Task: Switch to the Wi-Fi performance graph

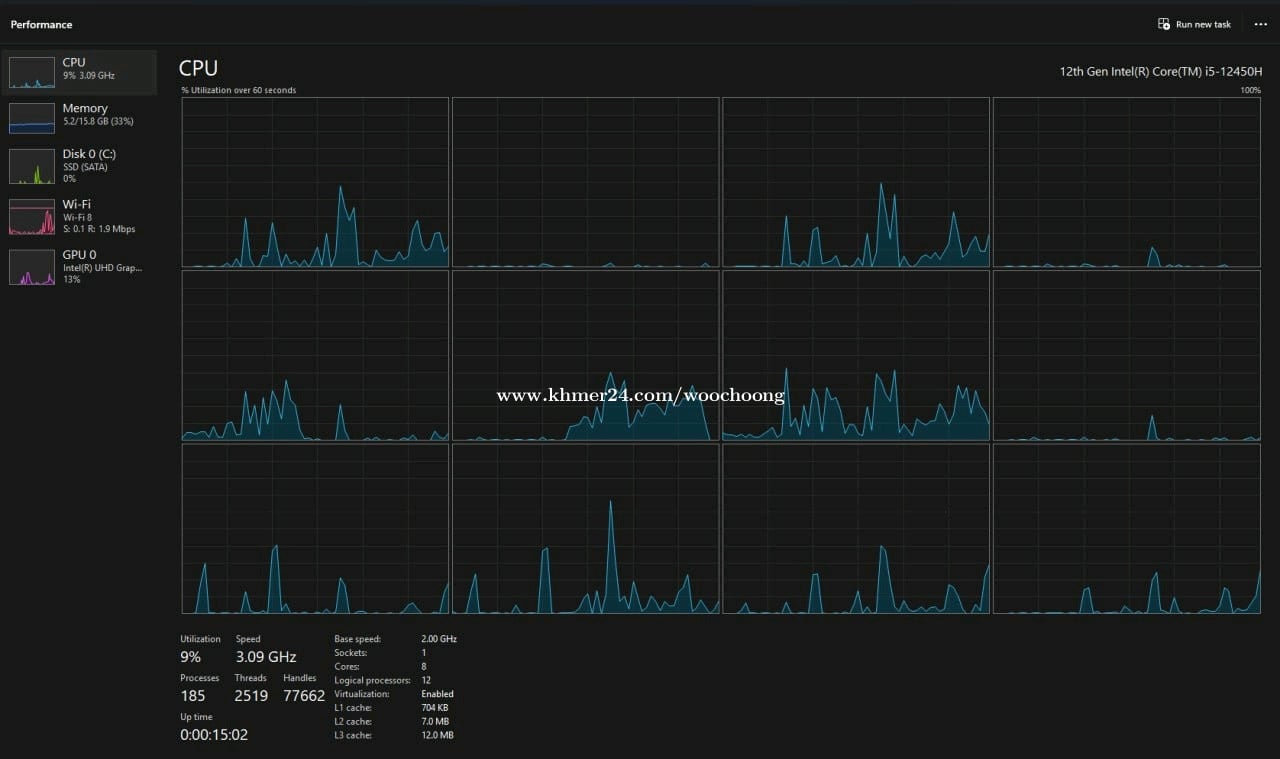Action: click(80, 216)
